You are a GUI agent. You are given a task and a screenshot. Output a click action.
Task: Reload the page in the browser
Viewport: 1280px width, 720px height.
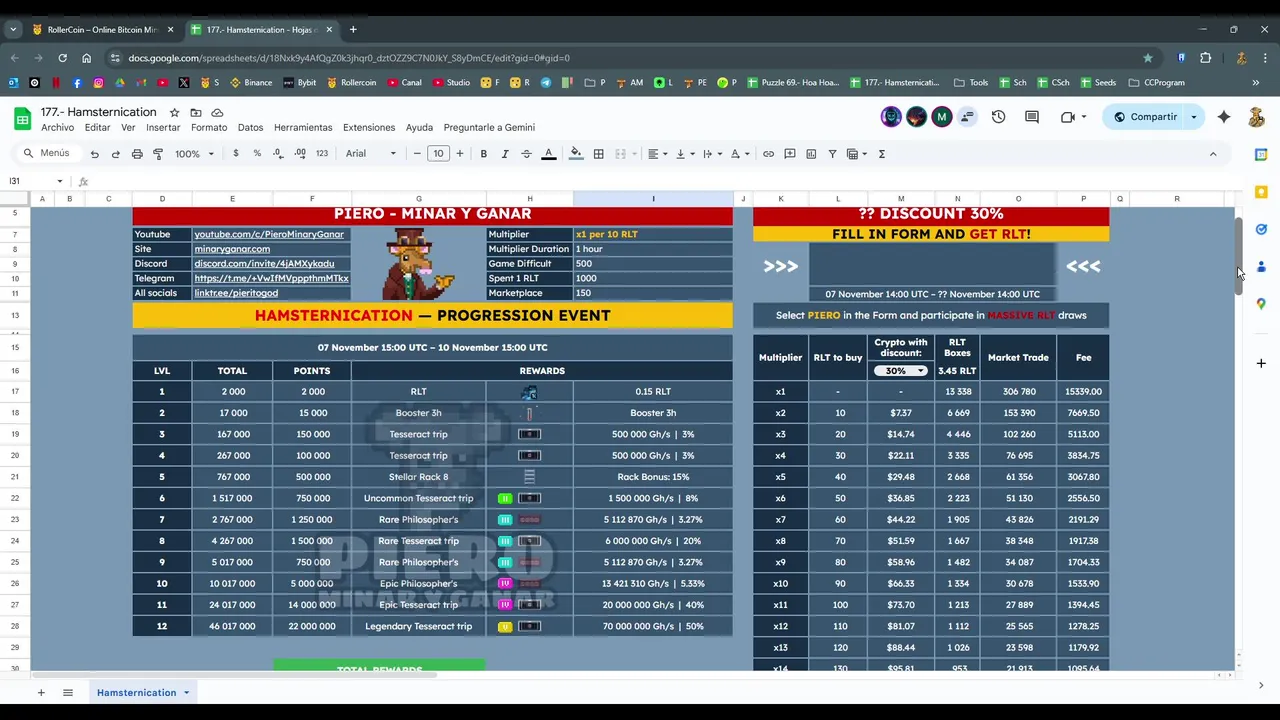click(62, 58)
